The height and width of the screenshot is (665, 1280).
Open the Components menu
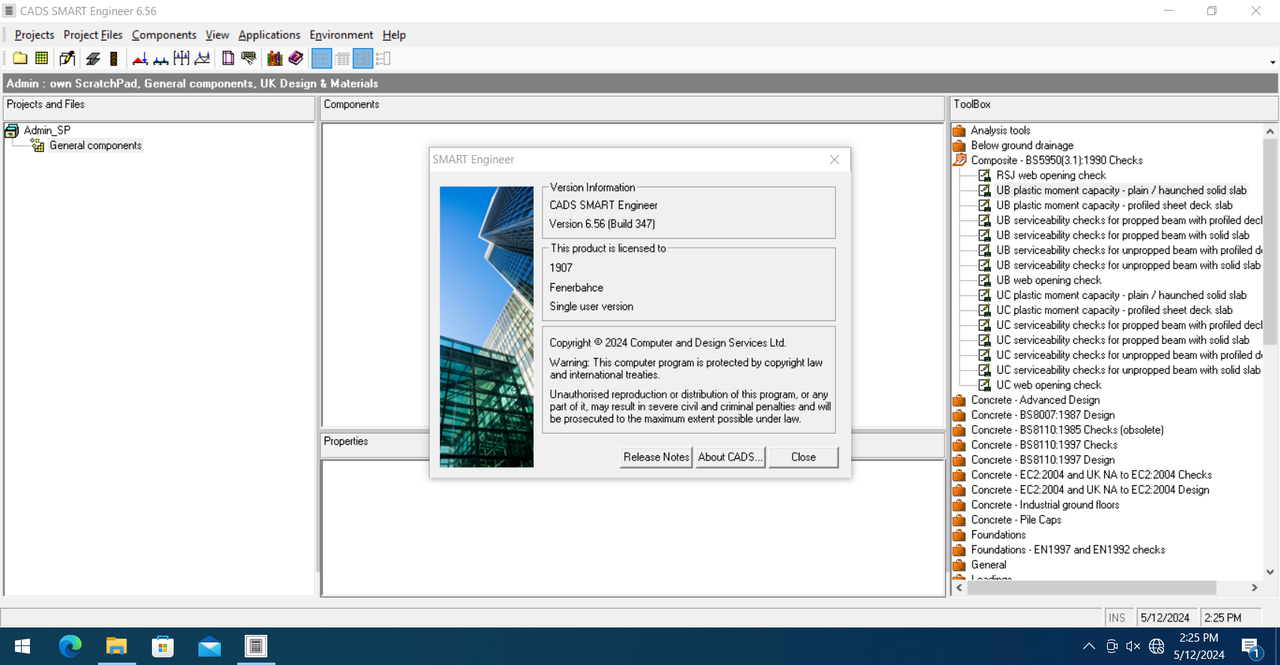tap(164, 35)
